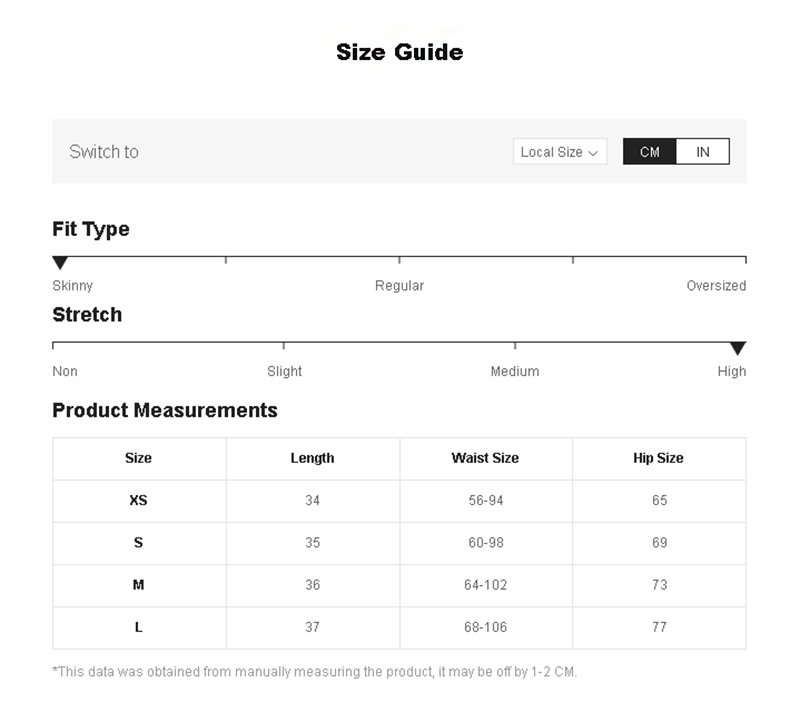The height and width of the screenshot is (722, 800).
Task: Click the Medium stretch label
Action: [515, 372]
